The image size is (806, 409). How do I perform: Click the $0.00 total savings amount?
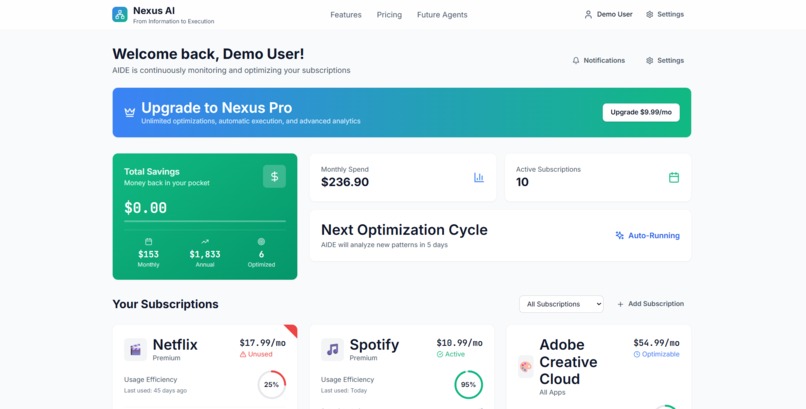pos(145,208)
